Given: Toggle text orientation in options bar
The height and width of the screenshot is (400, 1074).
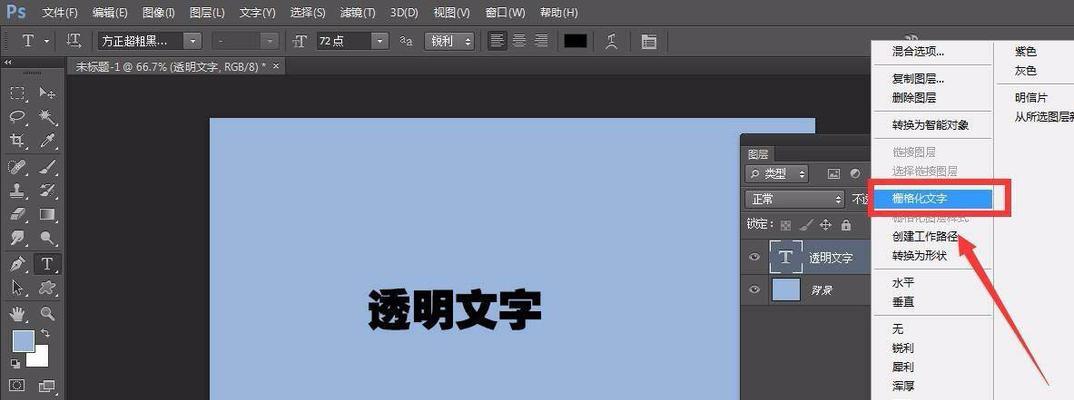Looking at the screenshot, I should 74,41.
